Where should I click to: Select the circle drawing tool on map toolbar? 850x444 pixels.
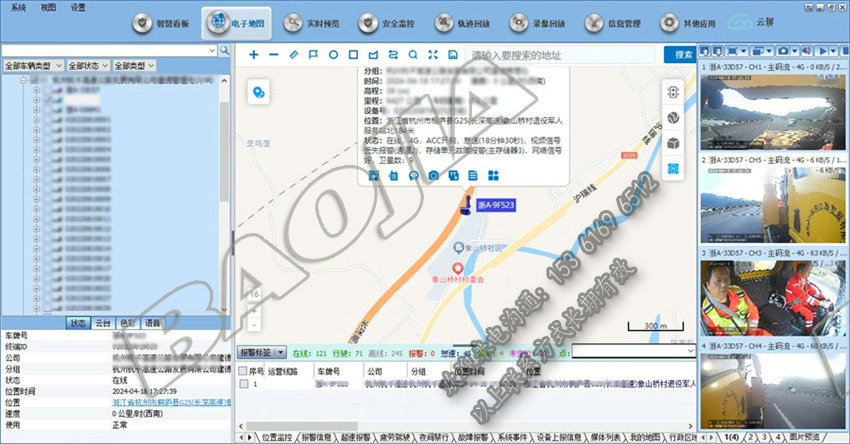point(333,54)
